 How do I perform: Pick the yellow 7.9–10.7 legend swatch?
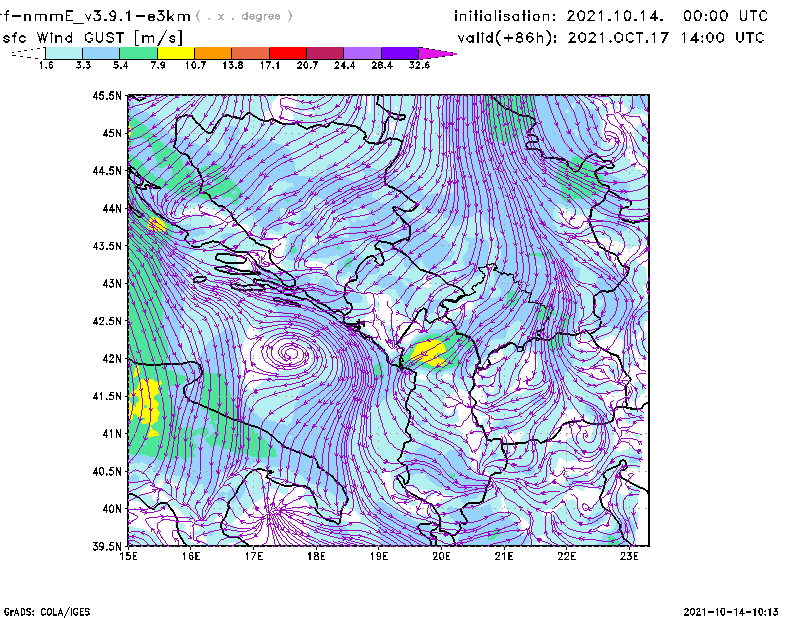click(x=176, y=53)
